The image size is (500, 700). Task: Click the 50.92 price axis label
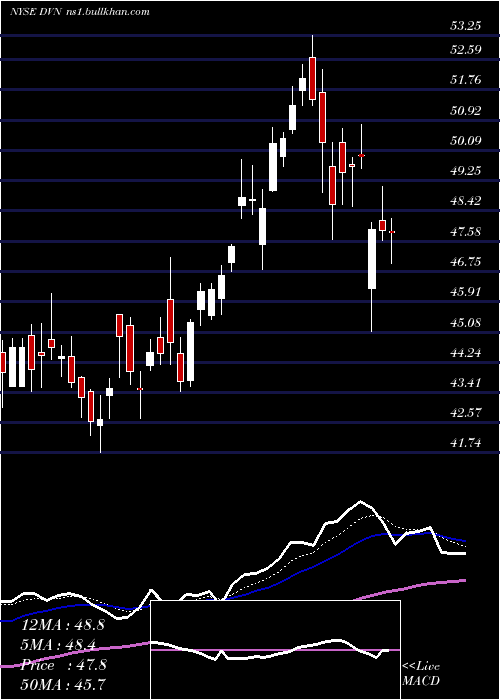pos(465,110)
